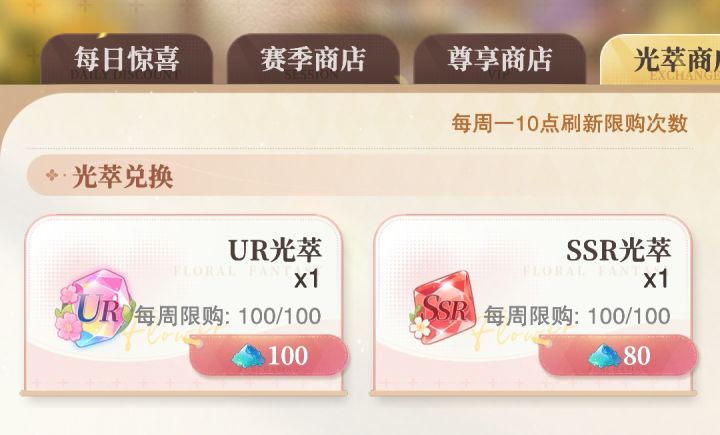Click the UR weekly limit 100/100 text
Image resolution: width=720 pixels, height=435 pixels.
point(228,316)
